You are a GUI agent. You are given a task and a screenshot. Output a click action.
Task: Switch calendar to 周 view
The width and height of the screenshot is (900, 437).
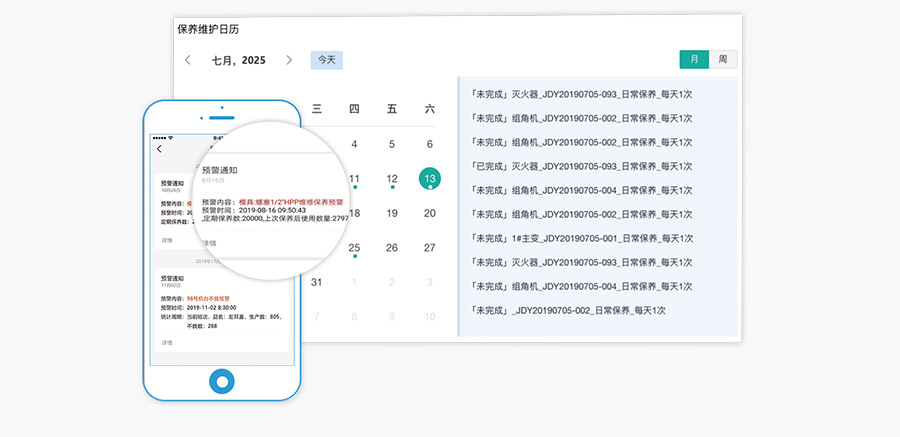(722, 59)
